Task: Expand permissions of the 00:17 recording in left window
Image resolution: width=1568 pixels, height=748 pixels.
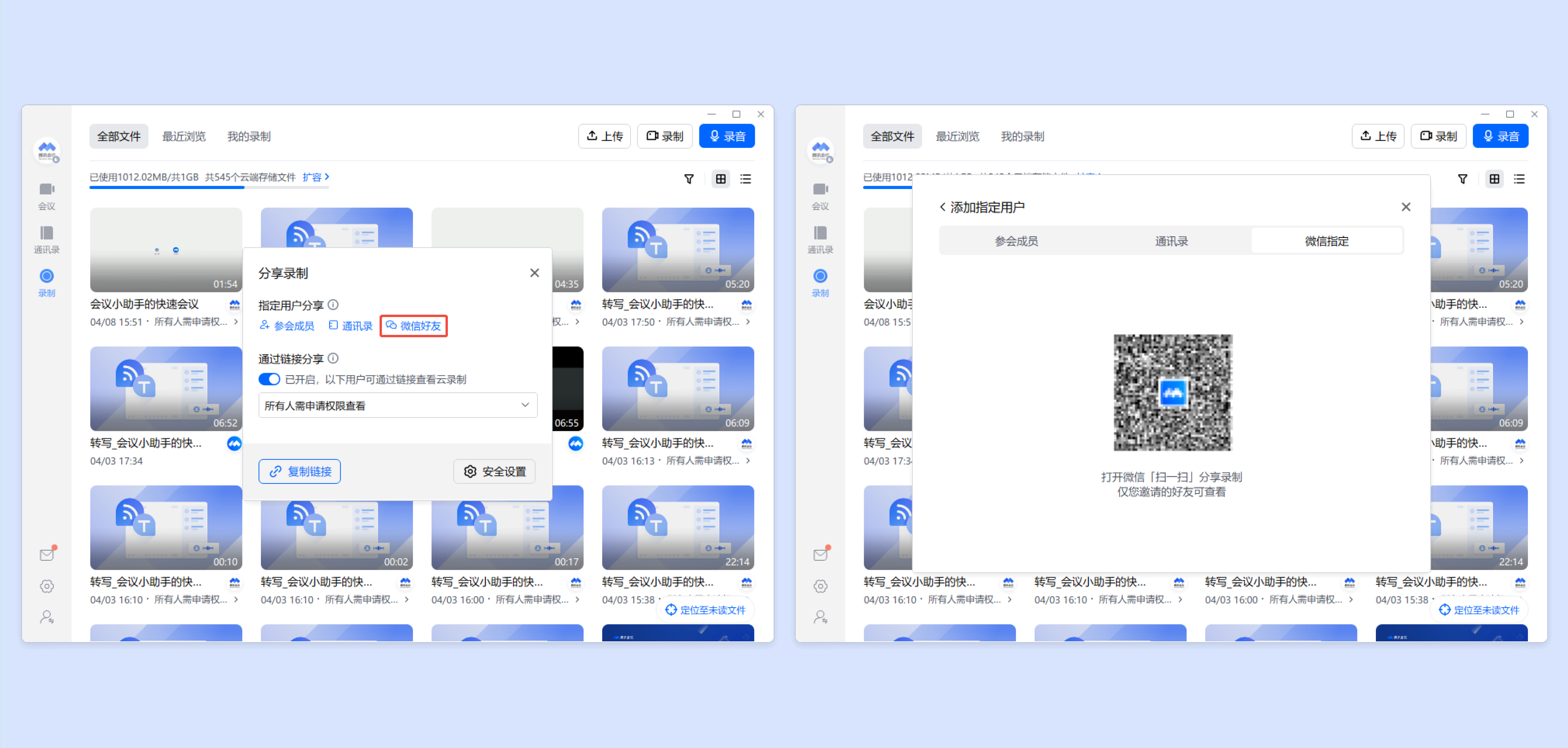Action: point(577,599)
